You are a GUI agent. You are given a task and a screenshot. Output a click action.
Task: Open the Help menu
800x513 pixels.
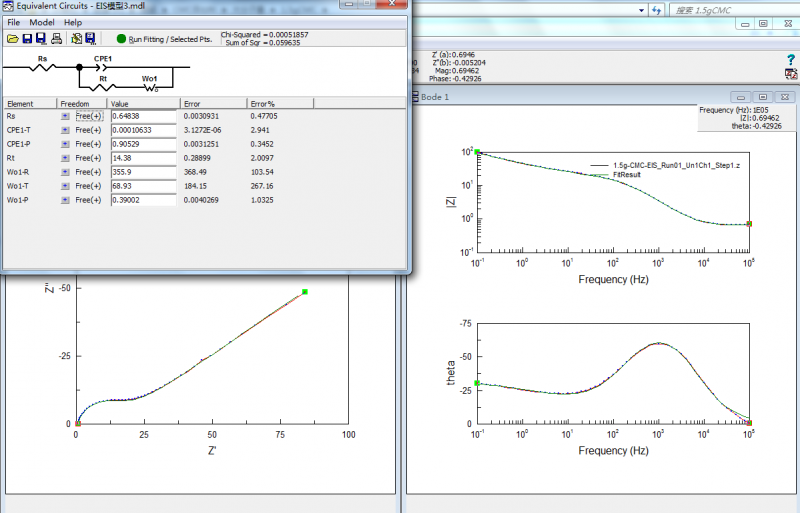73,22
